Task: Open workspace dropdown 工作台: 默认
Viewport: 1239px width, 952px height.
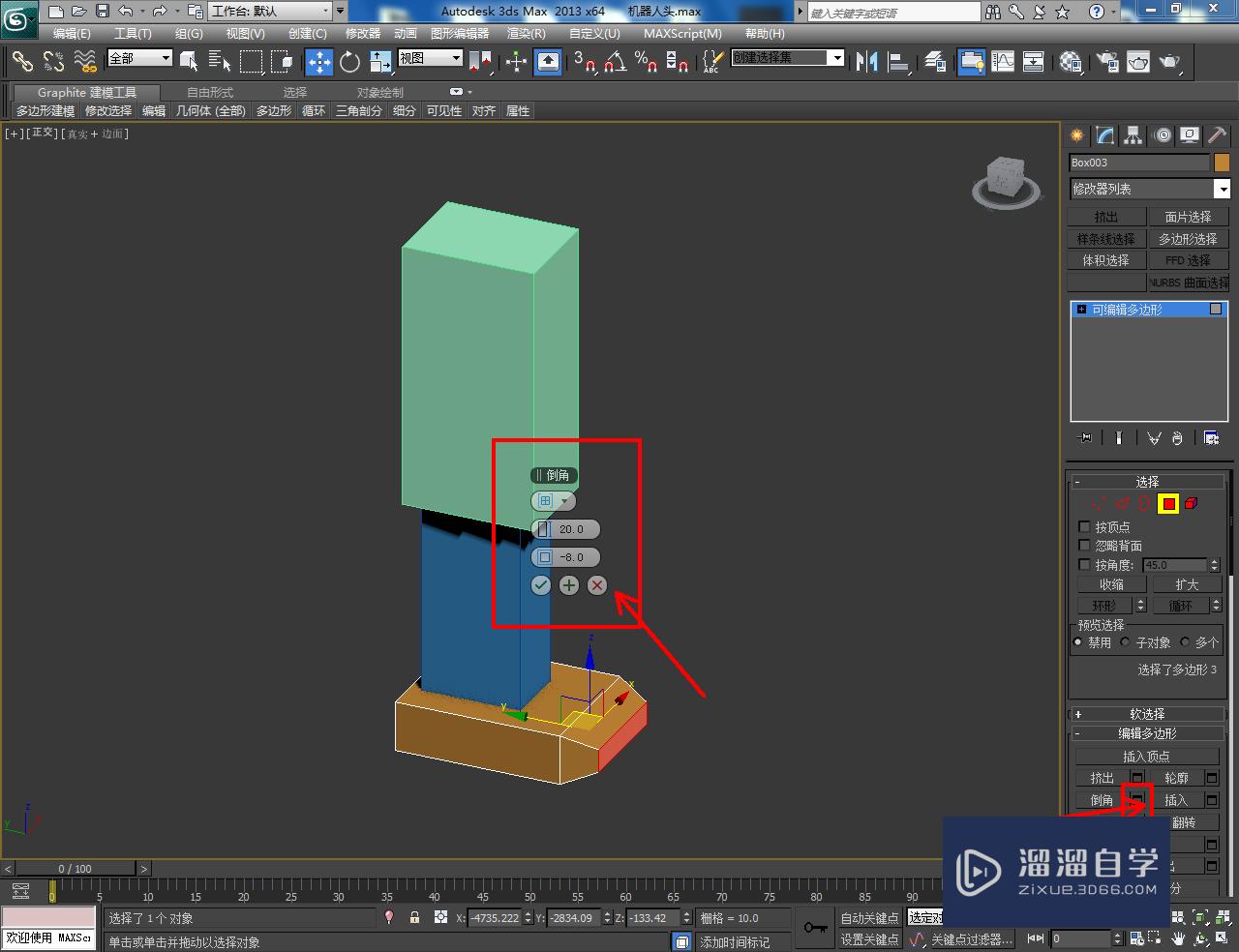Action: [x=270, y=12]
